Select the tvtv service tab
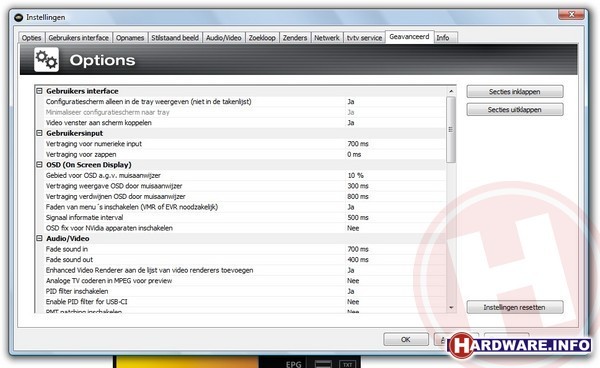Screen dimensions: 600x368 [x=364, y=38]
